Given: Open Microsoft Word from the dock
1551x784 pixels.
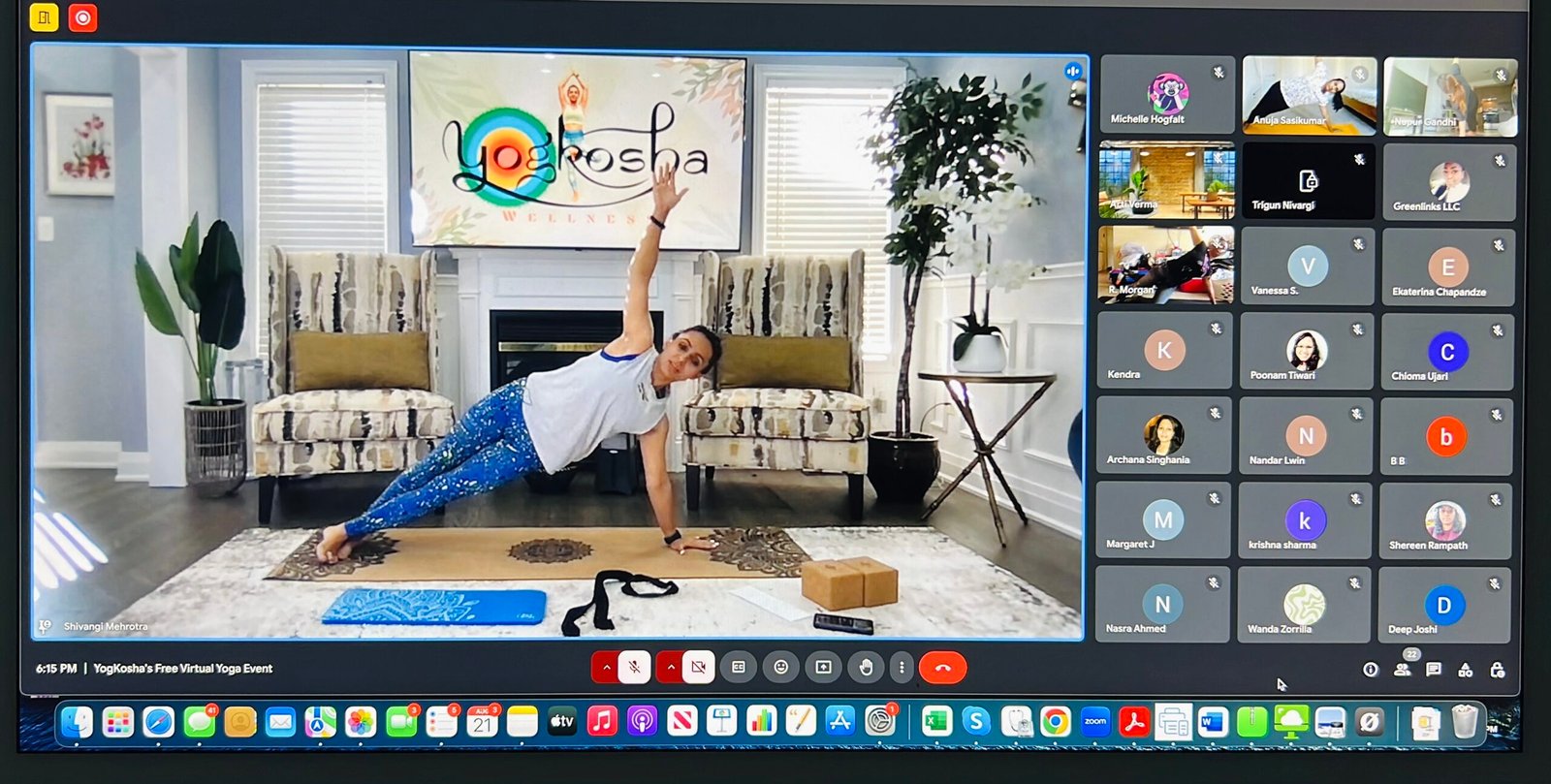Looking at the screenshot, I should 1213,722.
